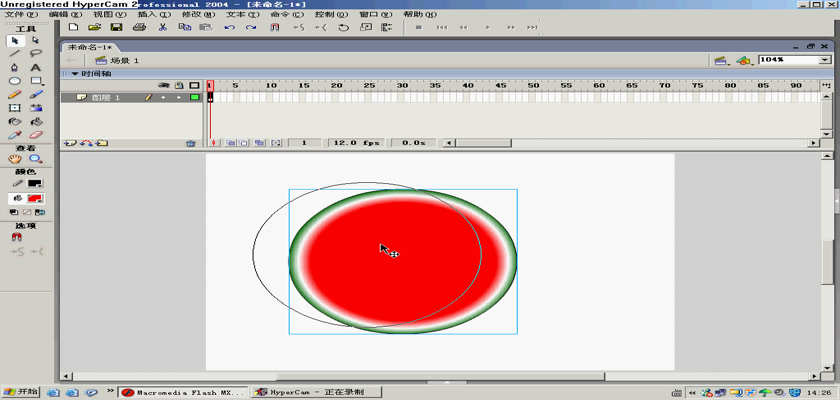The width and height of the screenshot is (840, 400).
Task: Select the Free Transform tool
Action: click(x=15, y=108)
